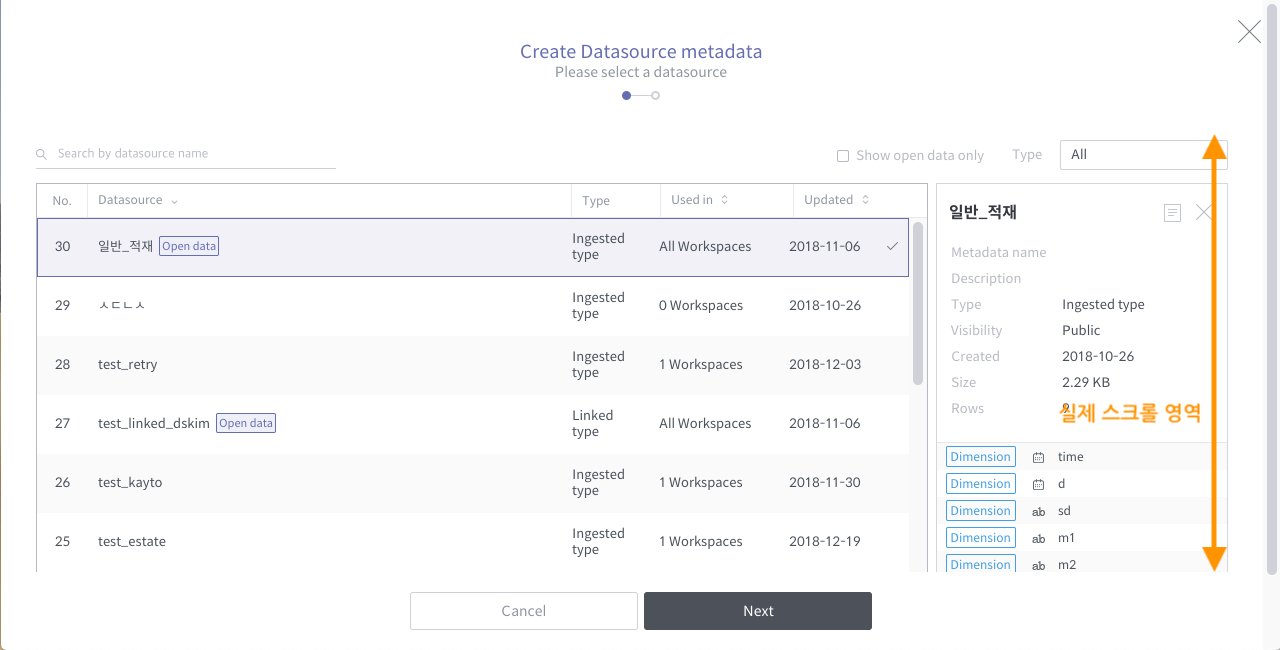Click Open data badge on test_linked_dskim

pos(246,423)
